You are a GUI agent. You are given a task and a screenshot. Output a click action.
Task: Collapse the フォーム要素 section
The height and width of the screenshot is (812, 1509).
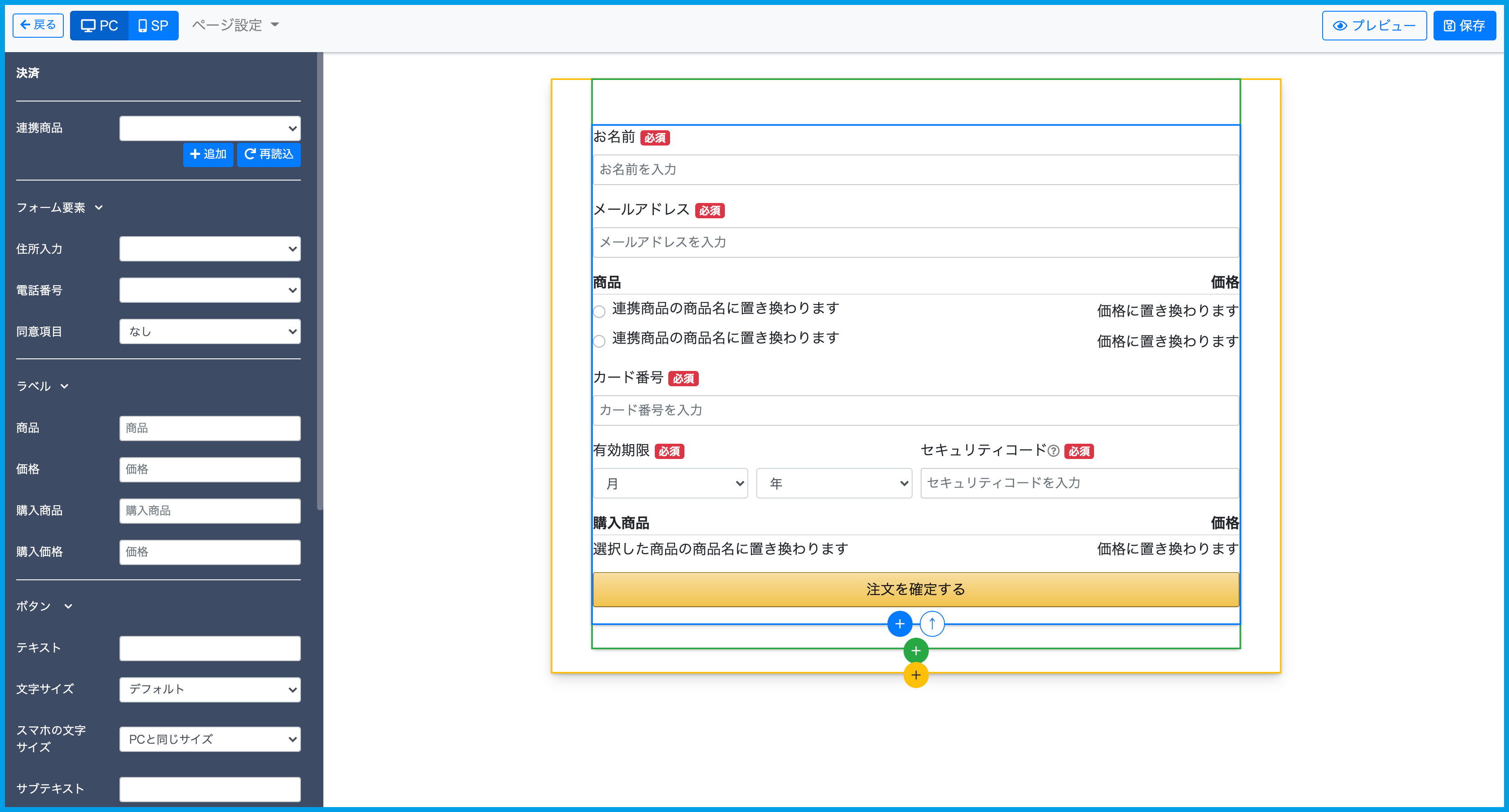click(x=59, y=207)
